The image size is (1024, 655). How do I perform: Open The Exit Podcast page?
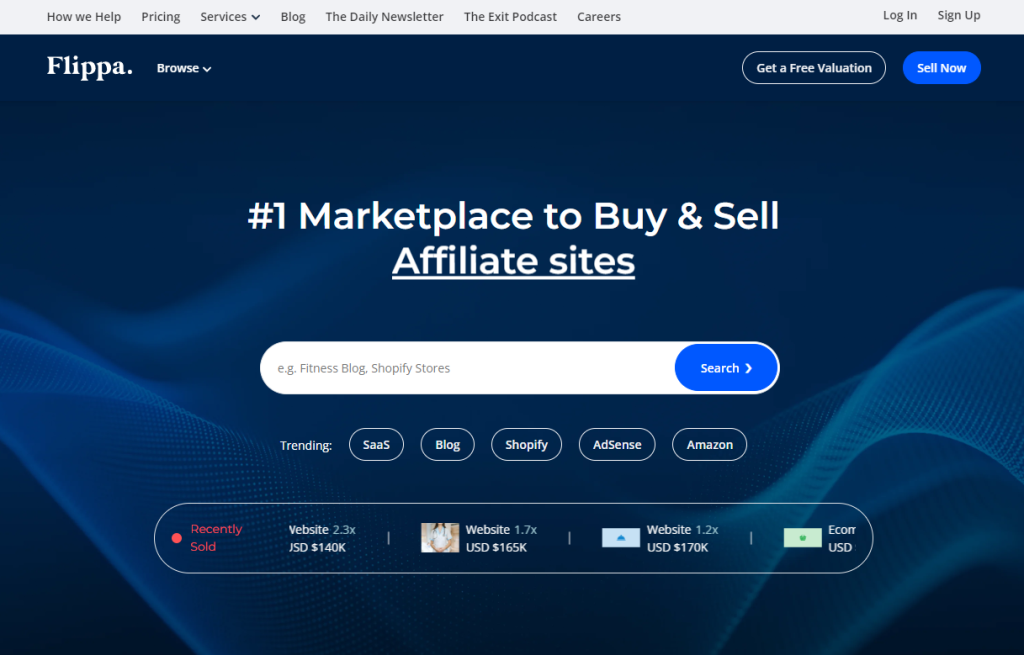pos(510,16)
